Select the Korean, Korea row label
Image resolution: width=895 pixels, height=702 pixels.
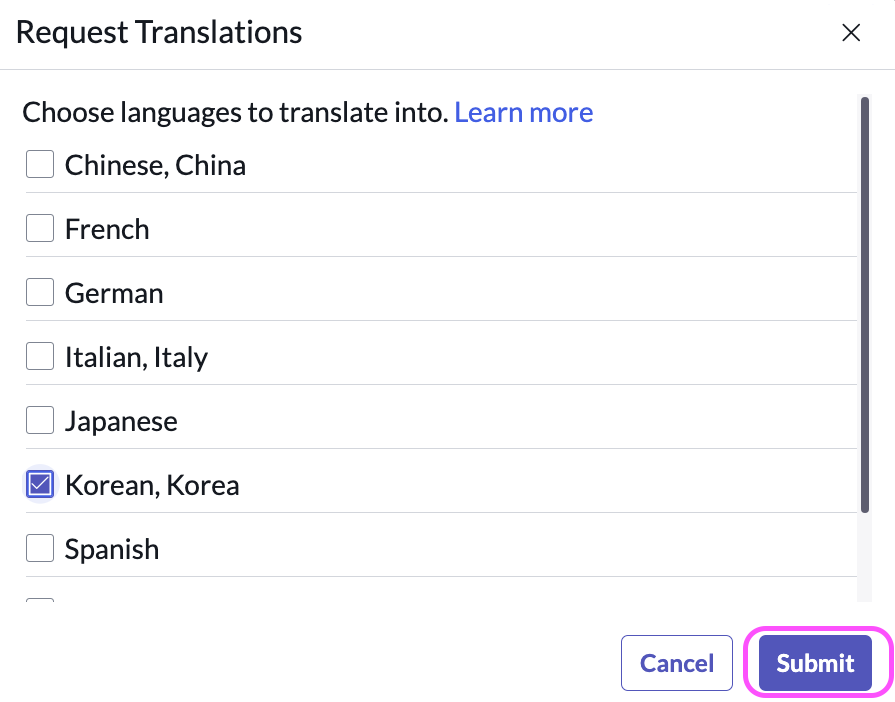coord(151,484)
